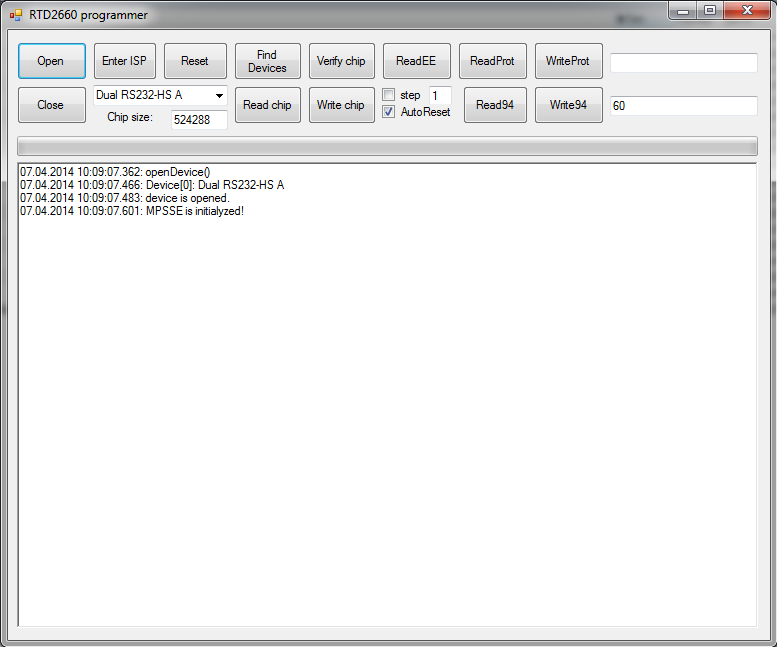777x647 pixels.
Task: Click the WriteProt button
Action: [568, 61]
